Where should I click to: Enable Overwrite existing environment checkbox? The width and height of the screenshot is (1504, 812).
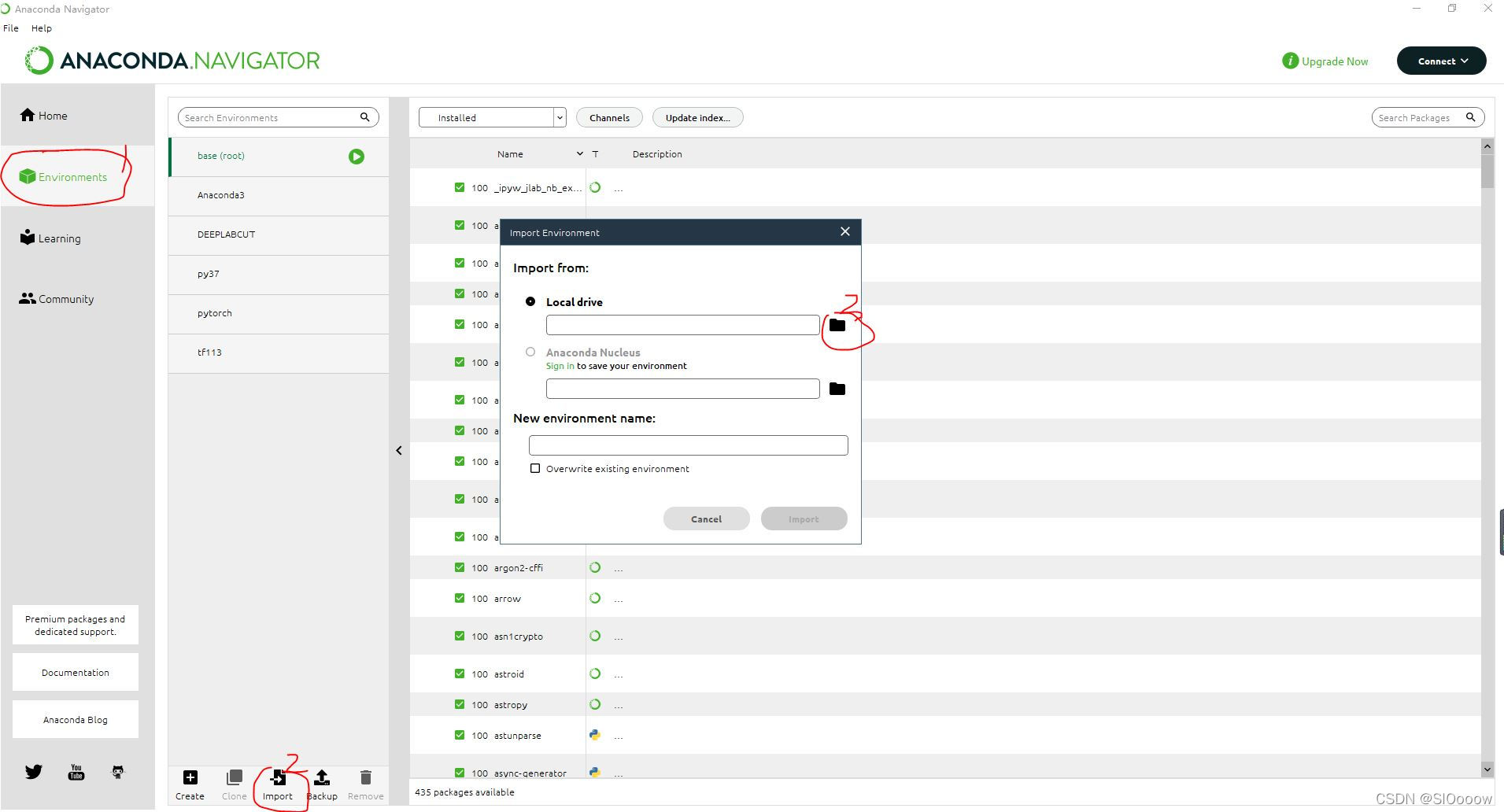[535, 468]
